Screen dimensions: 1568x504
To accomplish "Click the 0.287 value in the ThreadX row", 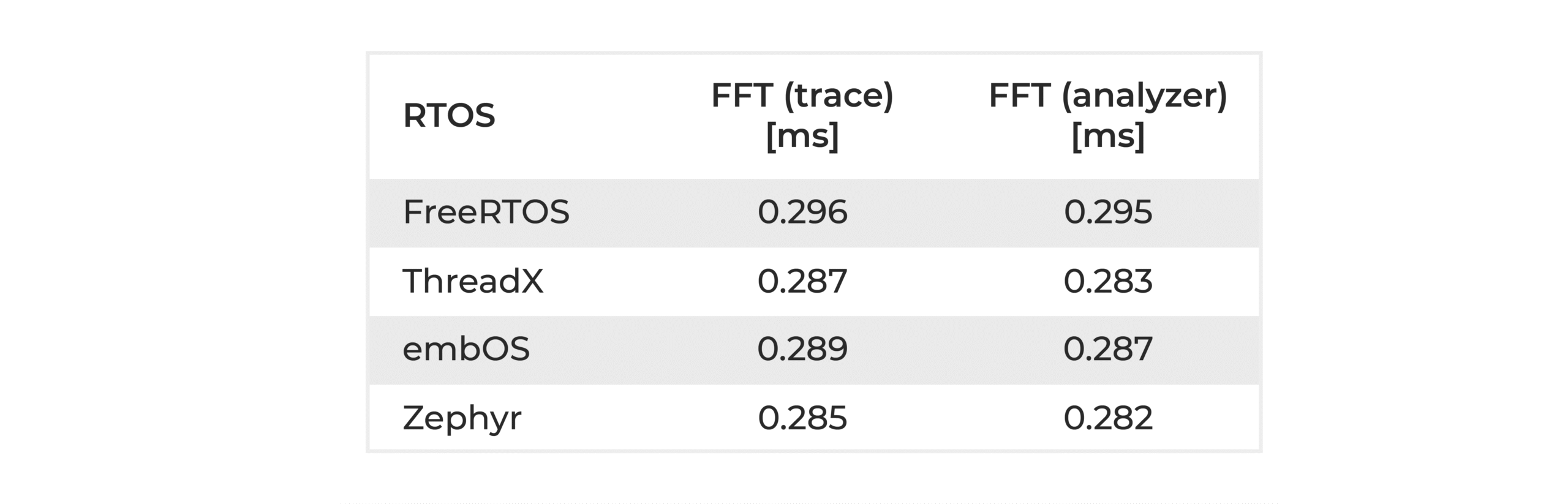I will coord(802,281).
